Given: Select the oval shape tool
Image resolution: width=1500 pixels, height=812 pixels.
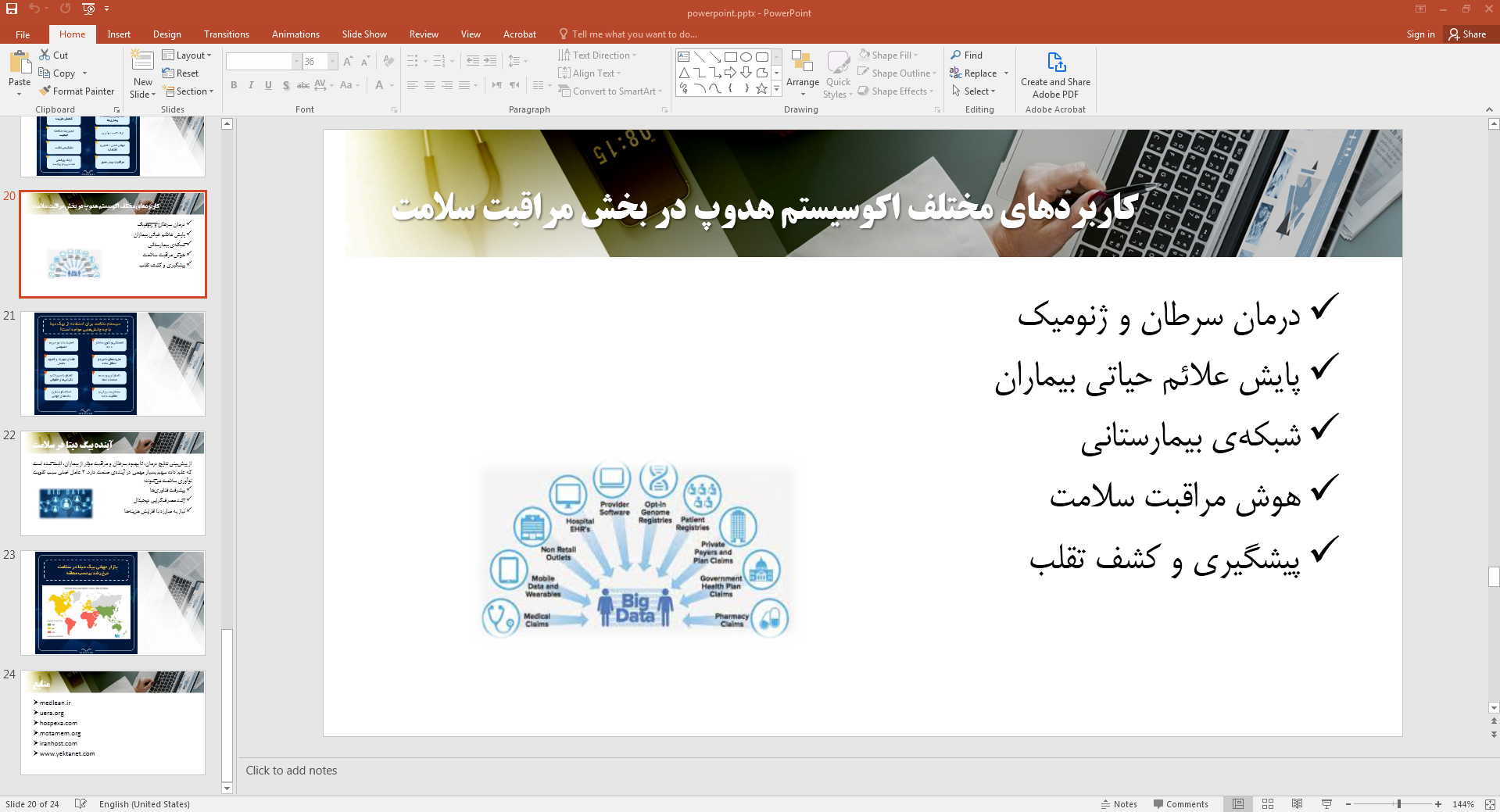Looking at the screenshot, I should tap(746, 56).
